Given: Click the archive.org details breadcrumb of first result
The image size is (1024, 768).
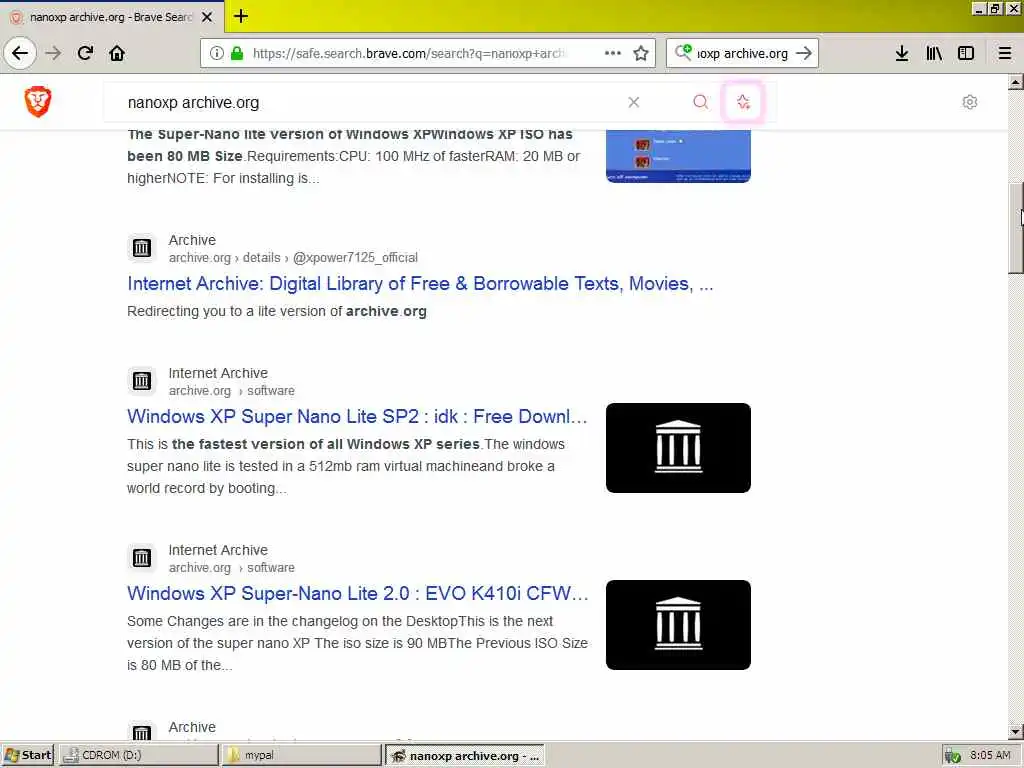Looking at the screenshot, I should (x=293, y=258).
